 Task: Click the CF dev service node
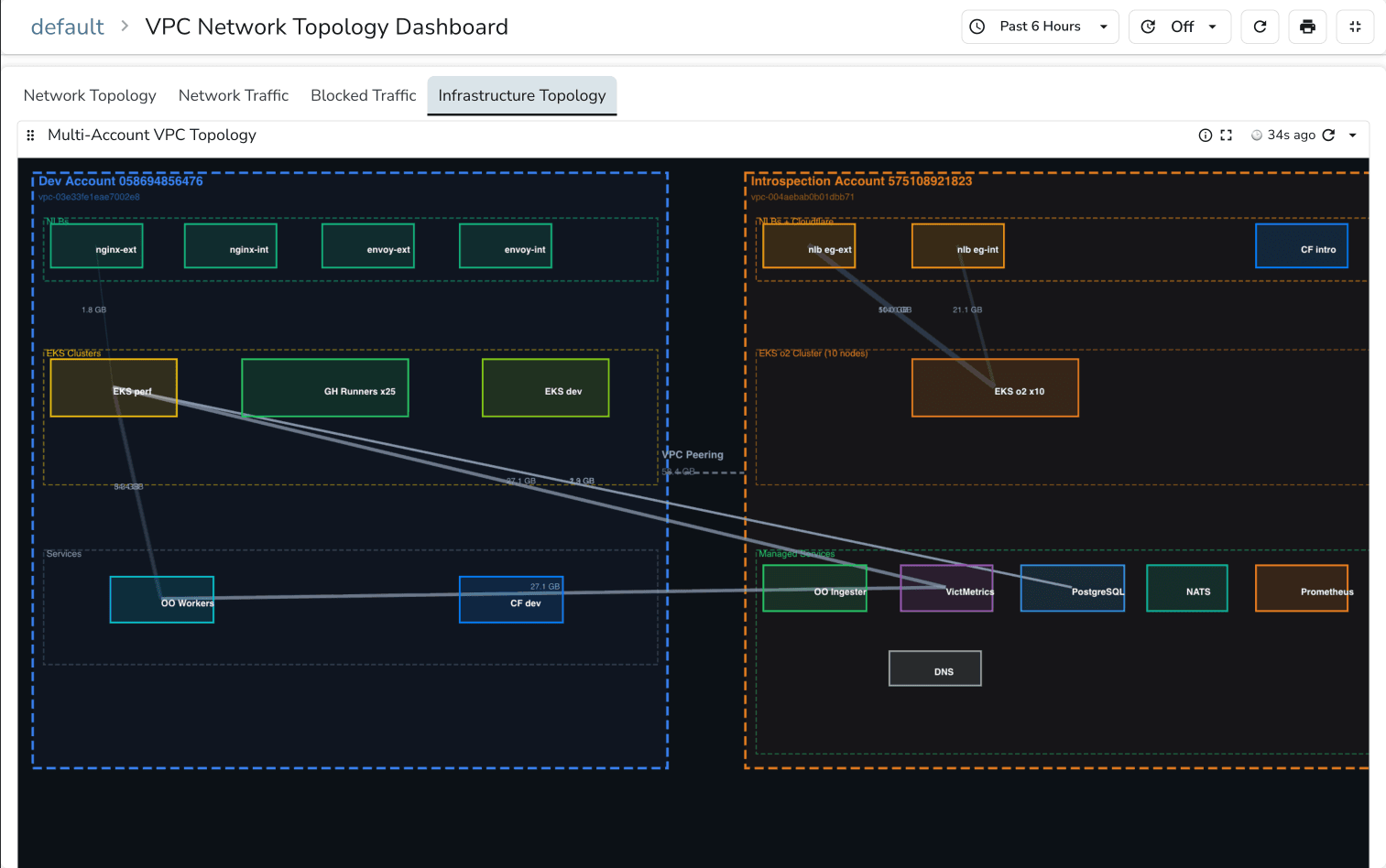point(511,600)
